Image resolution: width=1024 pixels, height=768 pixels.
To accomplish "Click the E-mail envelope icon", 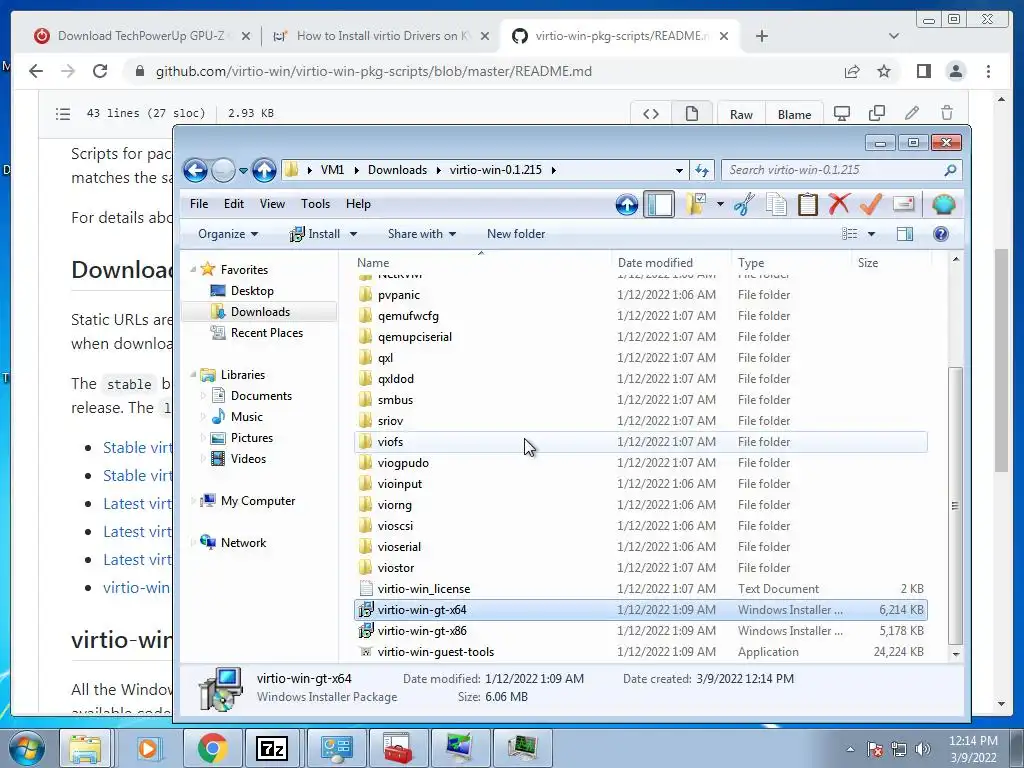I will (x=903, y=204).
